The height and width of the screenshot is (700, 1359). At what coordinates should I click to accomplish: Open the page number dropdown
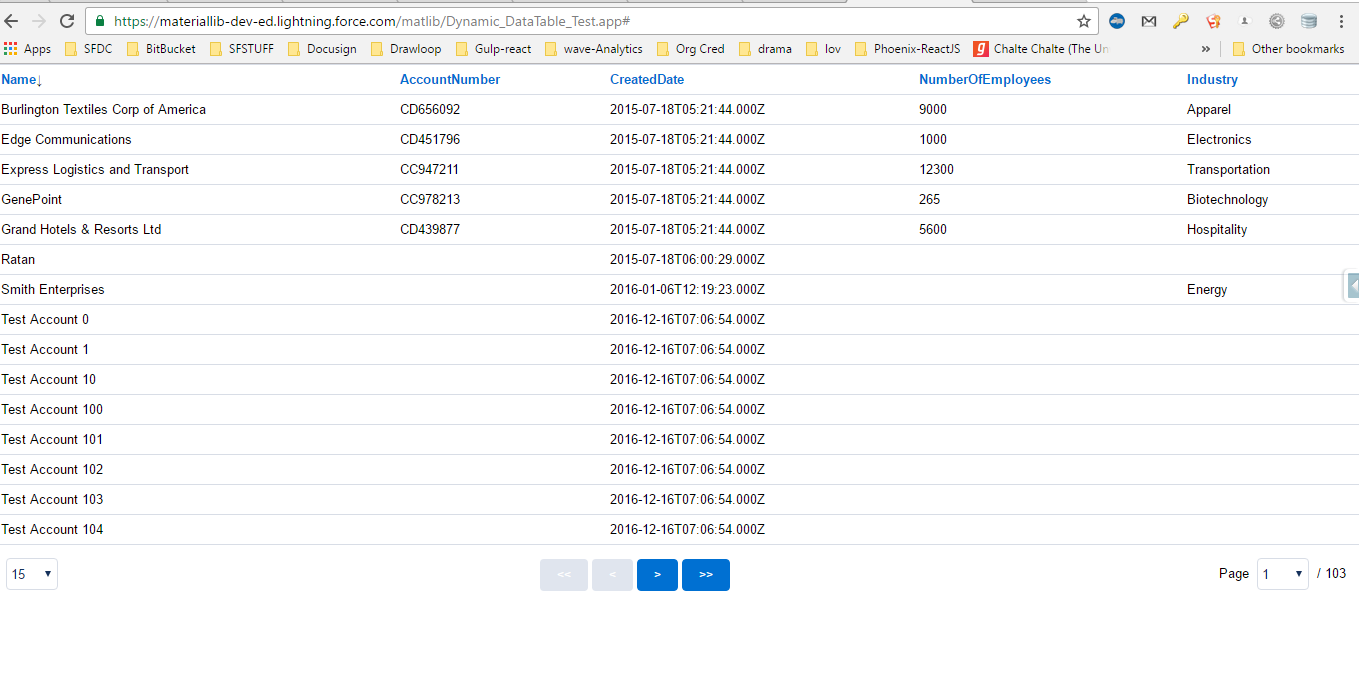click(x=1283, y=574)
